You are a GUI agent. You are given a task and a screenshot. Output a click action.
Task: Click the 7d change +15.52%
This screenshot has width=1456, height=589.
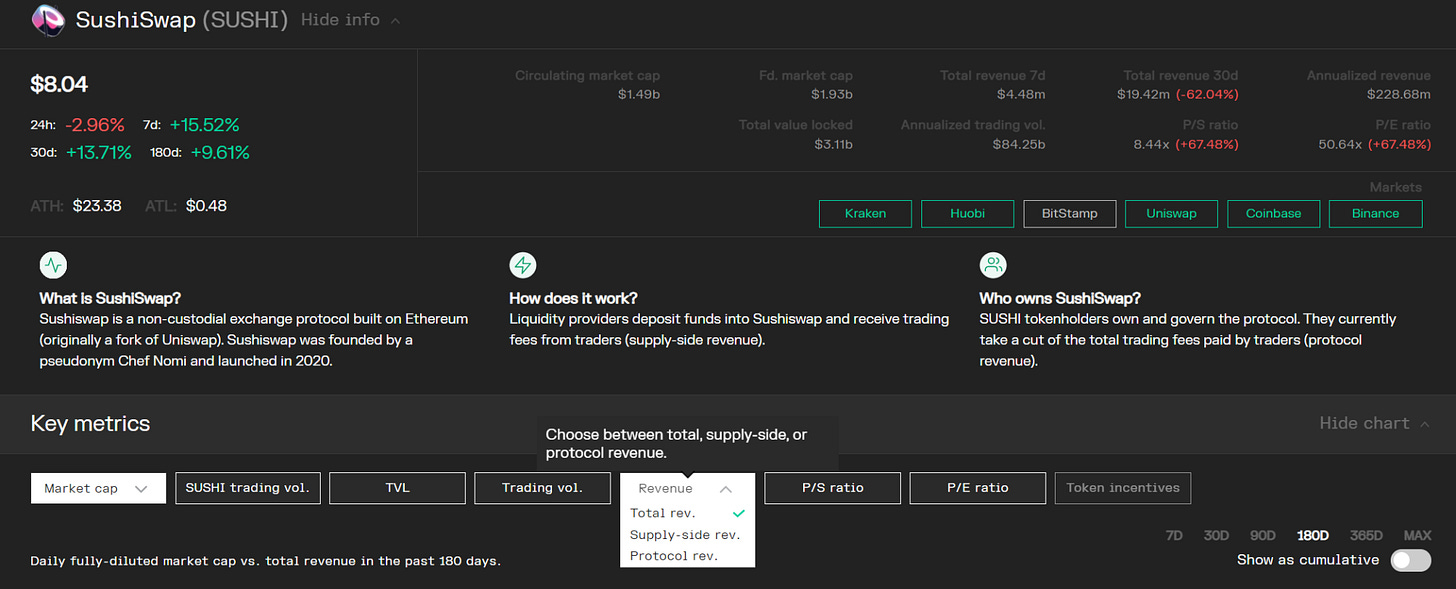click(x=204, y=125)
